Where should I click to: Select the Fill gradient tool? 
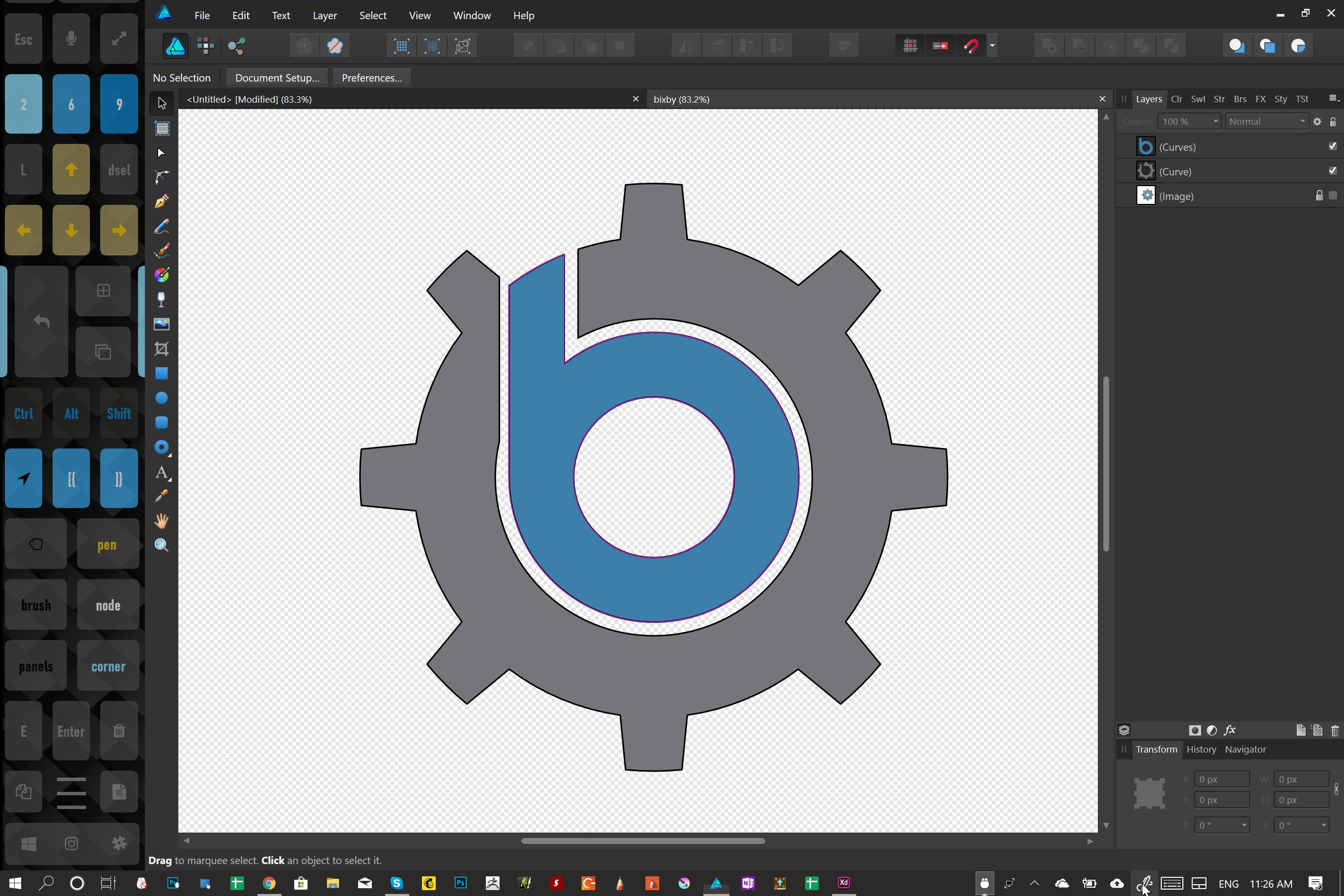coord(162,276)
